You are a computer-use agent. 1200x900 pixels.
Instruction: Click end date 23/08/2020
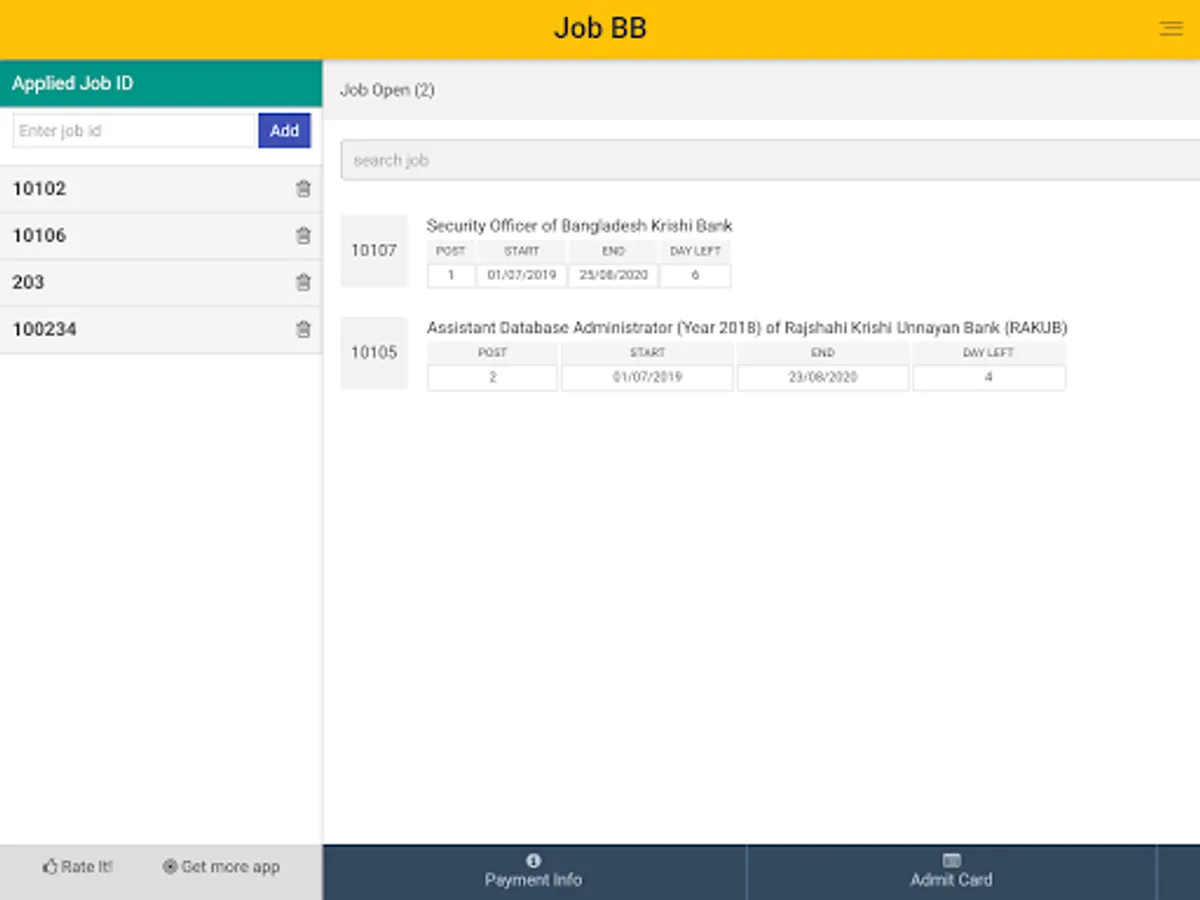[823, 377]
